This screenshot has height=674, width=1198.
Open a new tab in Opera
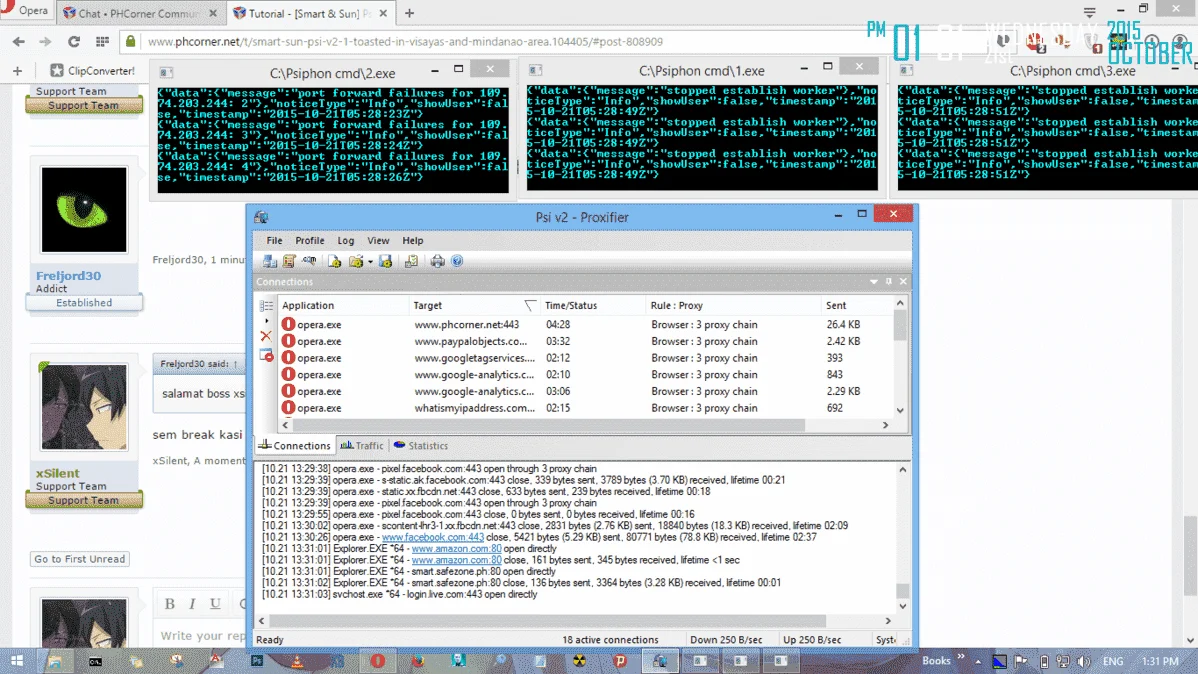[410, 13]
